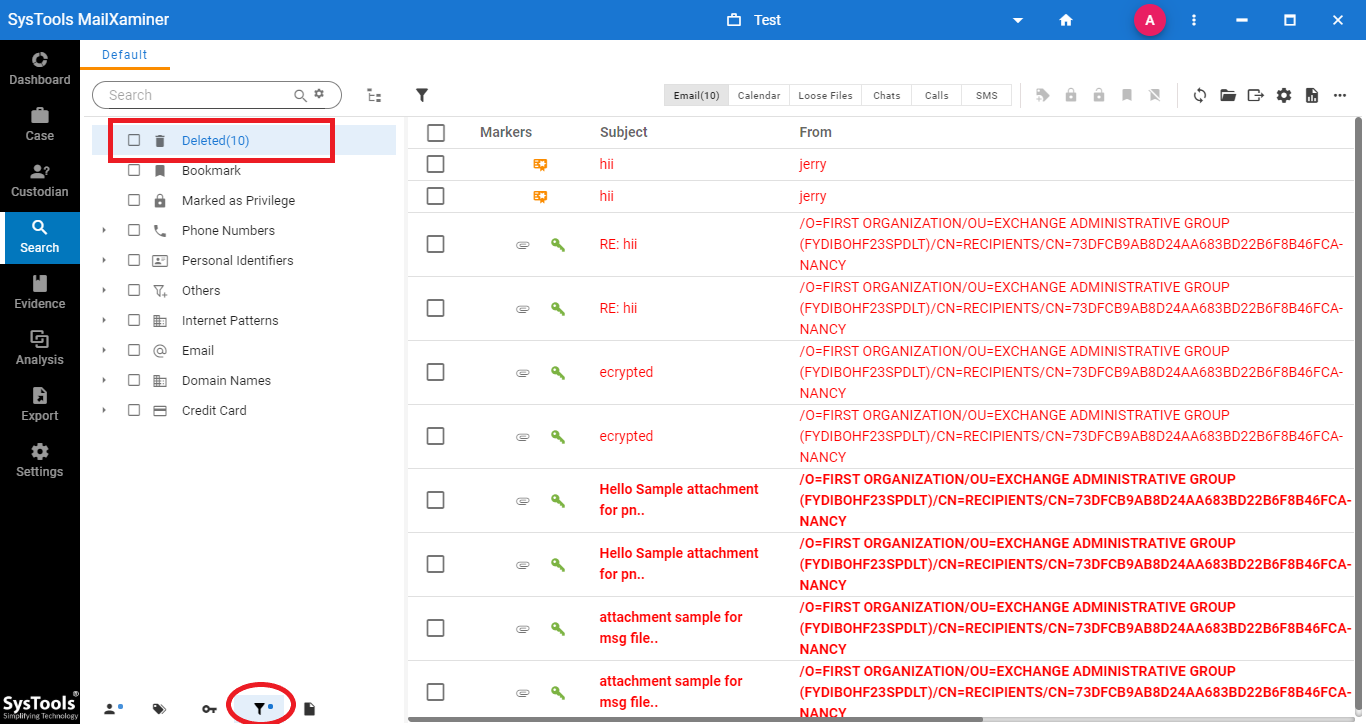This screenshot has height=724, width=1366.
Task: Tick the Deleted(10) checkbox
Action: 134,141
